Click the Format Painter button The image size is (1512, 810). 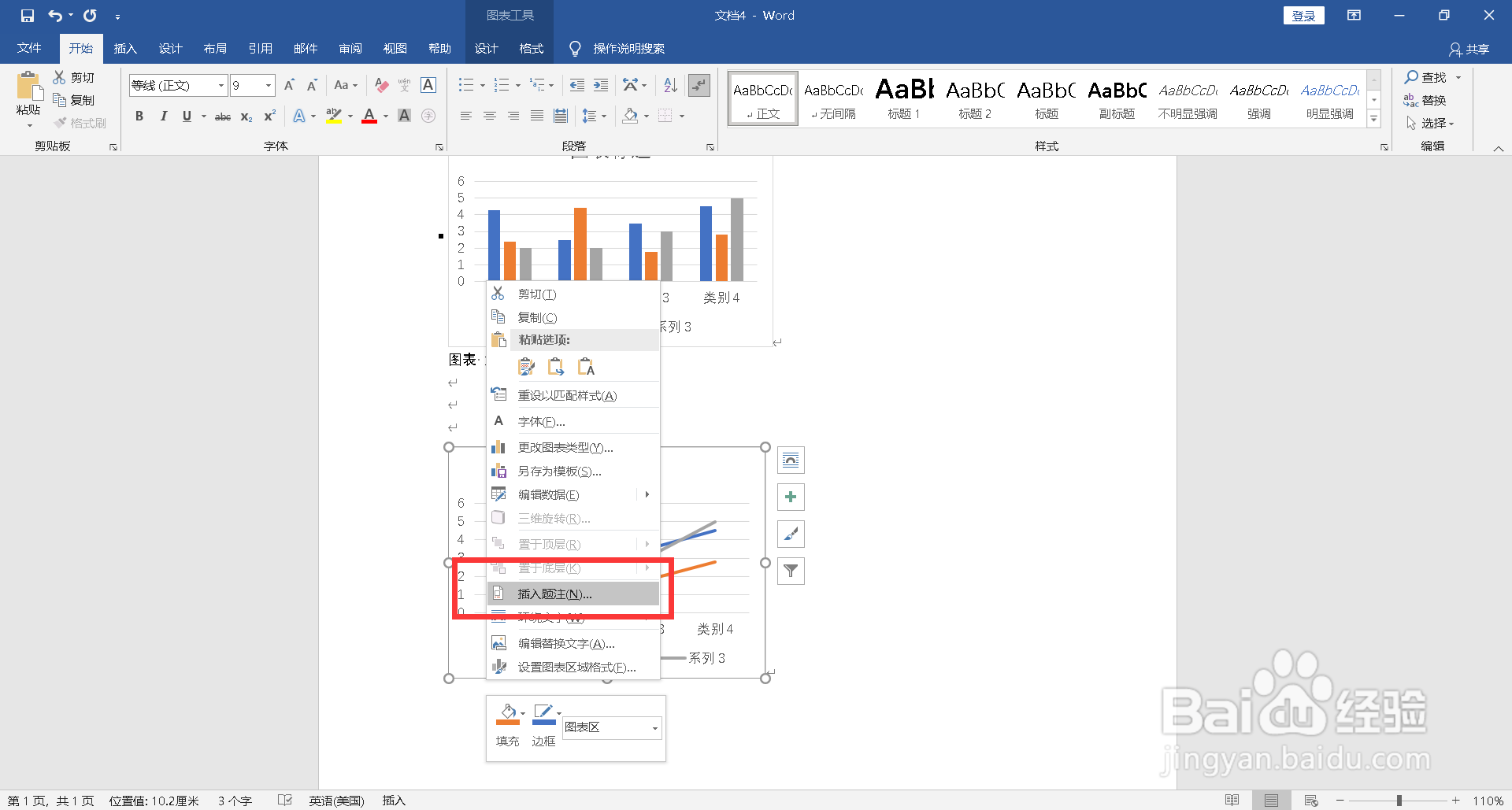pyautogui.click(x=80, y=123)
